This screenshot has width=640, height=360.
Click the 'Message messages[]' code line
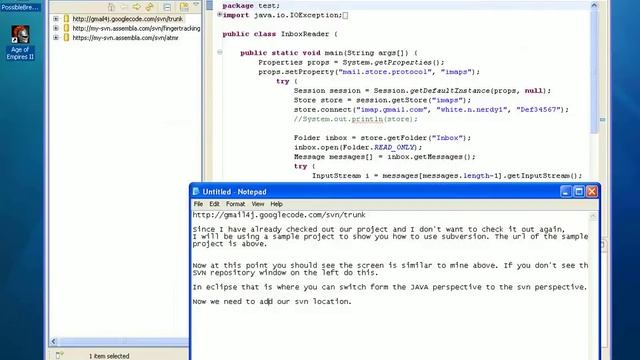coord(384,156)
